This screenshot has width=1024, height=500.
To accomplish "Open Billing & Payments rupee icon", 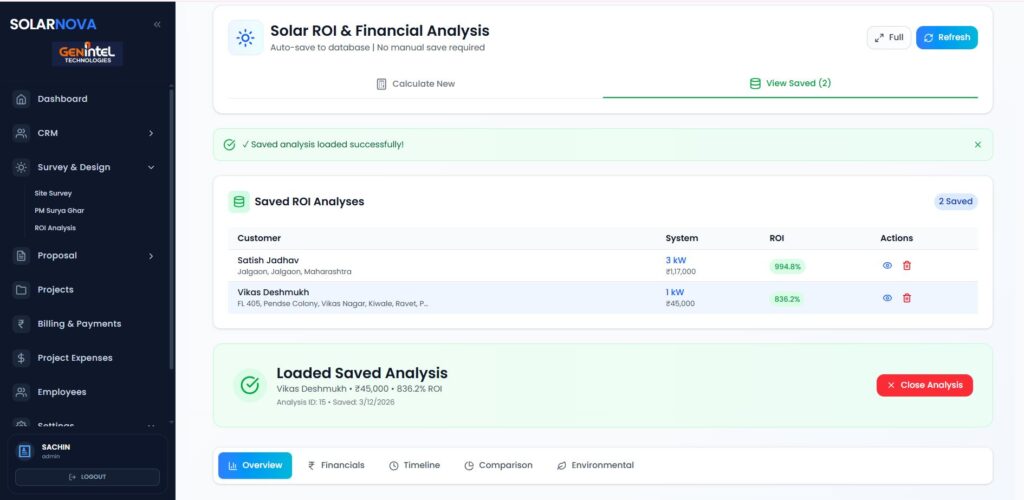I will click(21, 324).
